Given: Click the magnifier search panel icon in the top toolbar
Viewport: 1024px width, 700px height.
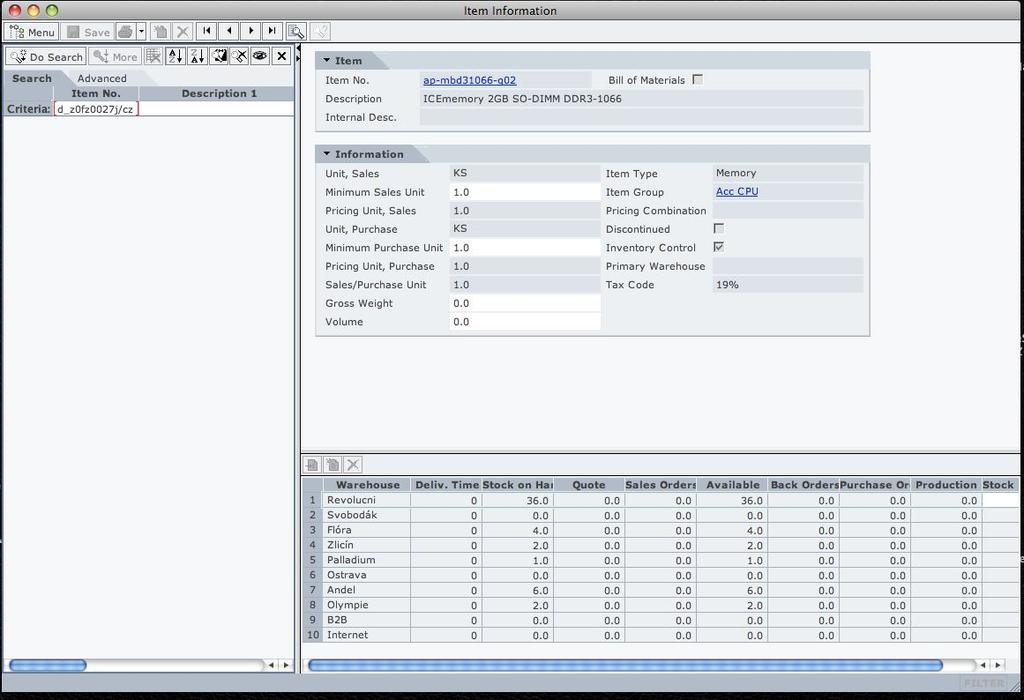Looking at the screenshot, I should 296,31.
